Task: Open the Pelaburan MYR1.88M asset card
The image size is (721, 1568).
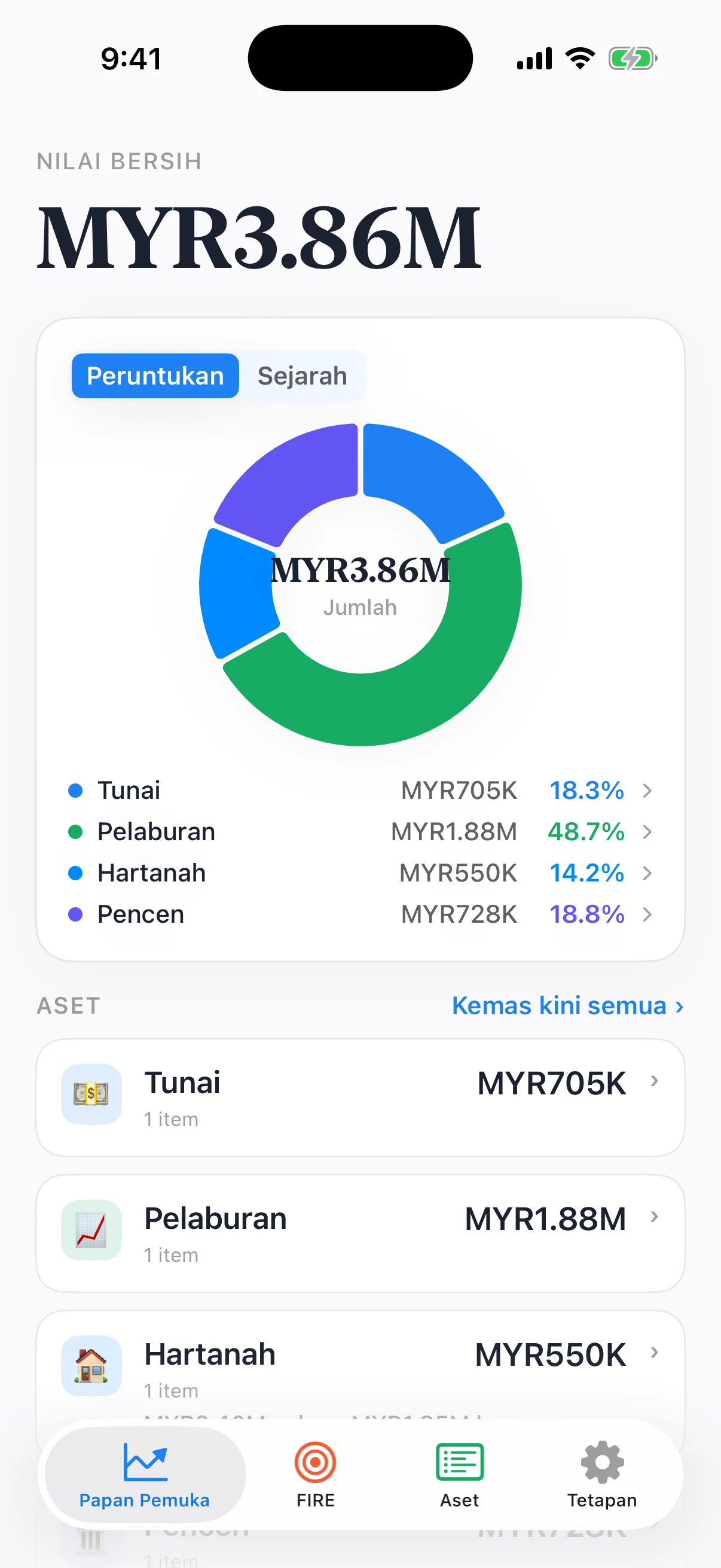Action: [x=360, y=1233]
